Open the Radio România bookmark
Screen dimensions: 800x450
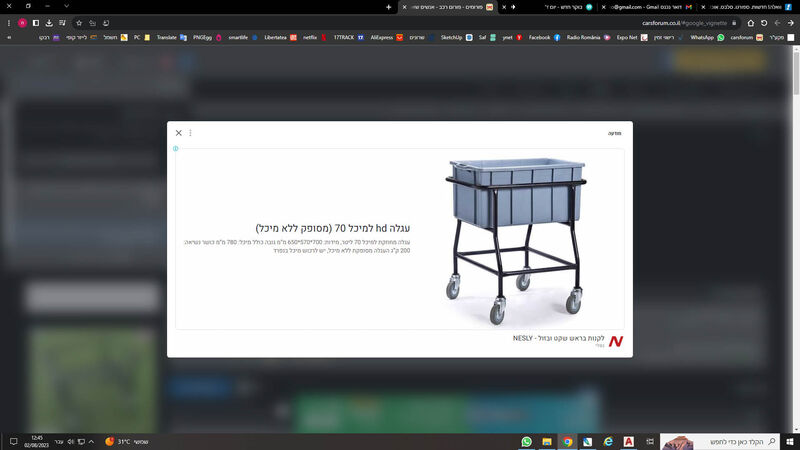tap(588, 37)
